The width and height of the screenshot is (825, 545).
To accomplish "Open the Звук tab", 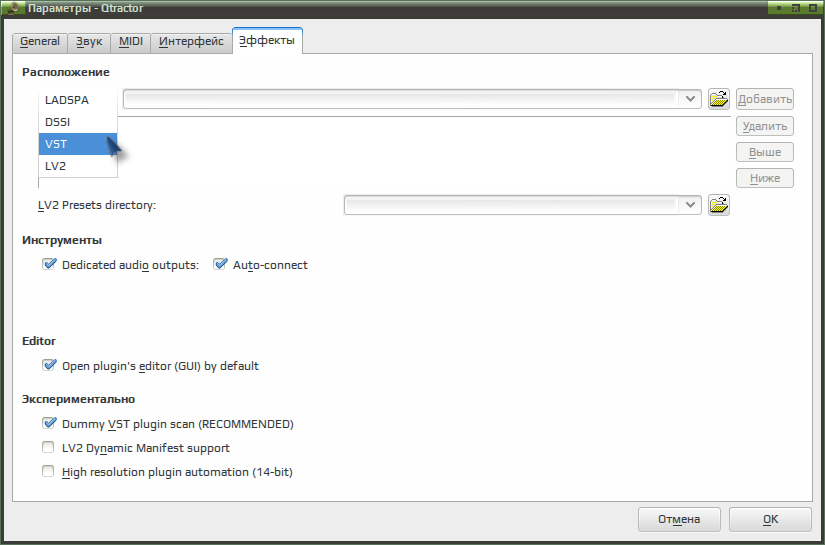I will click(x=89, y=42).
